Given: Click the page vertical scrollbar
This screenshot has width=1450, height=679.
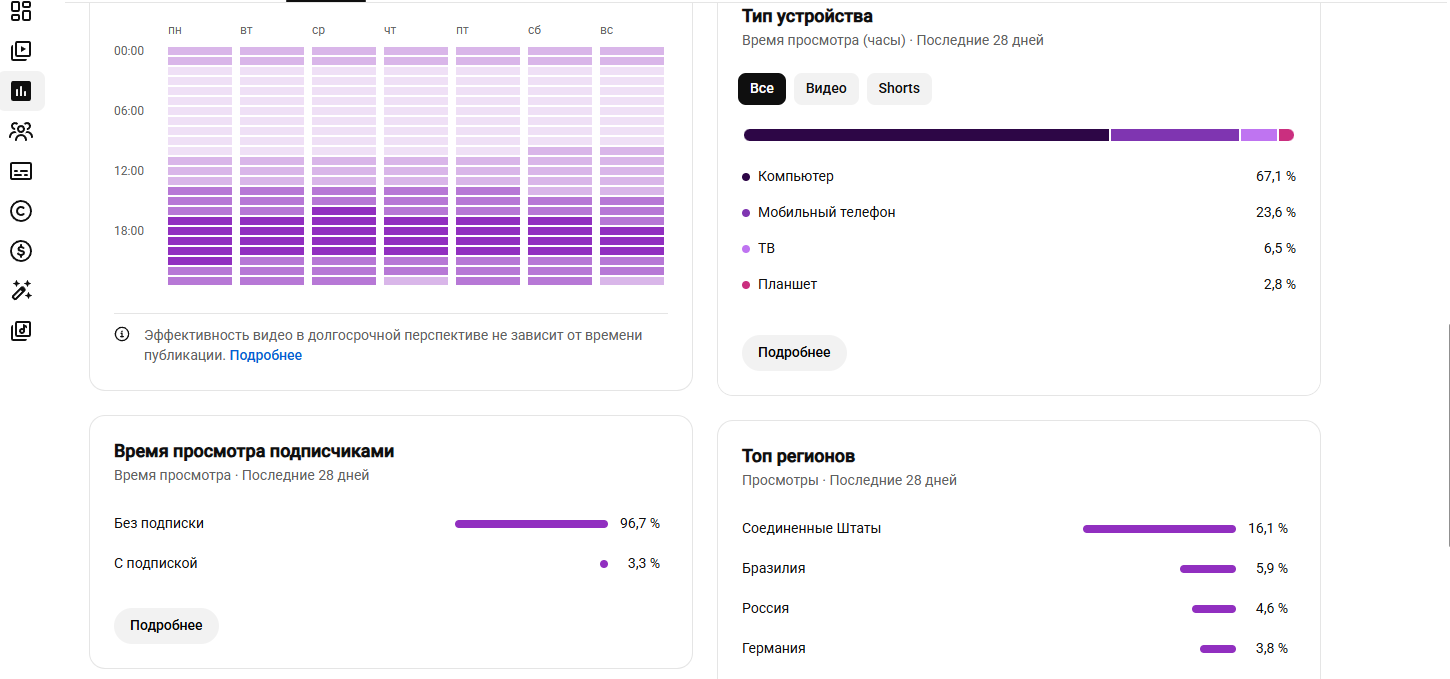Looking at the screenshot, I should pos(1447,434).
